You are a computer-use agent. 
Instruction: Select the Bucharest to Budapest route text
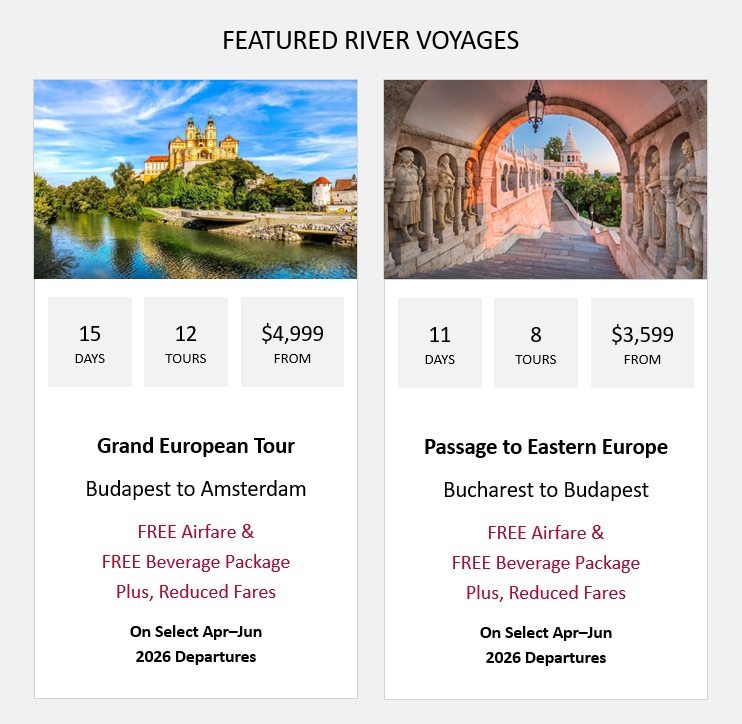(546, 490)
